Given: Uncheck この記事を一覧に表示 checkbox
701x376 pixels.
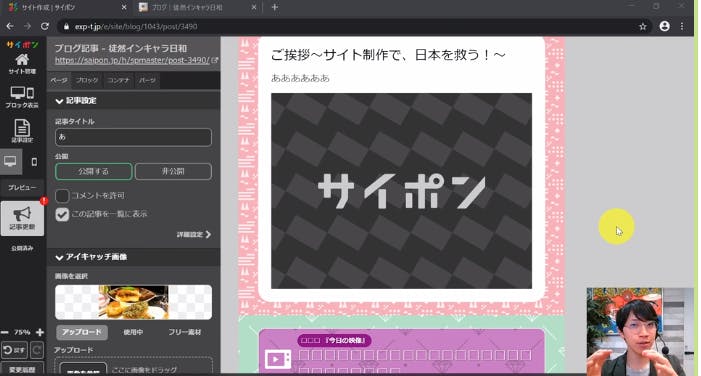Looking at the screenshot, I should (62, 215).
